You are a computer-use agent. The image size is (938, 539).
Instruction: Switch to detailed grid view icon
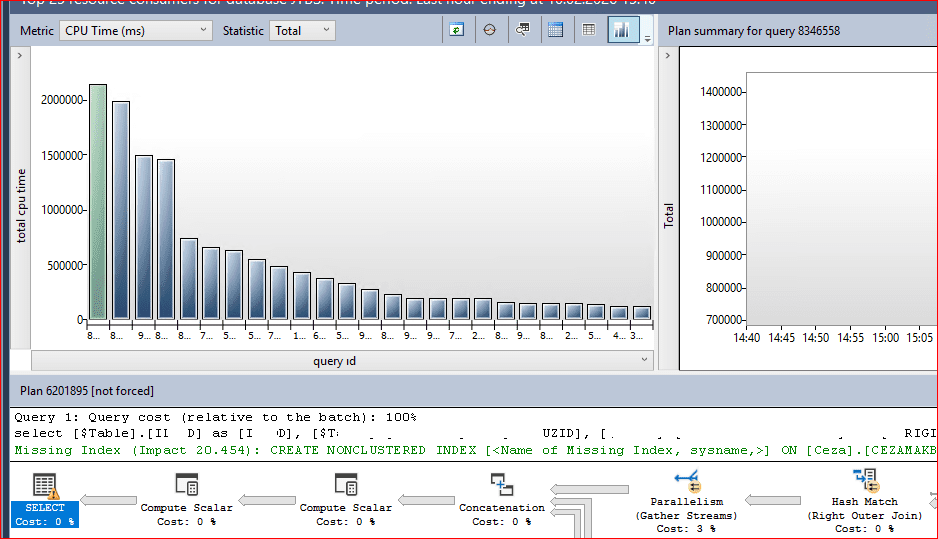[555, 30]
